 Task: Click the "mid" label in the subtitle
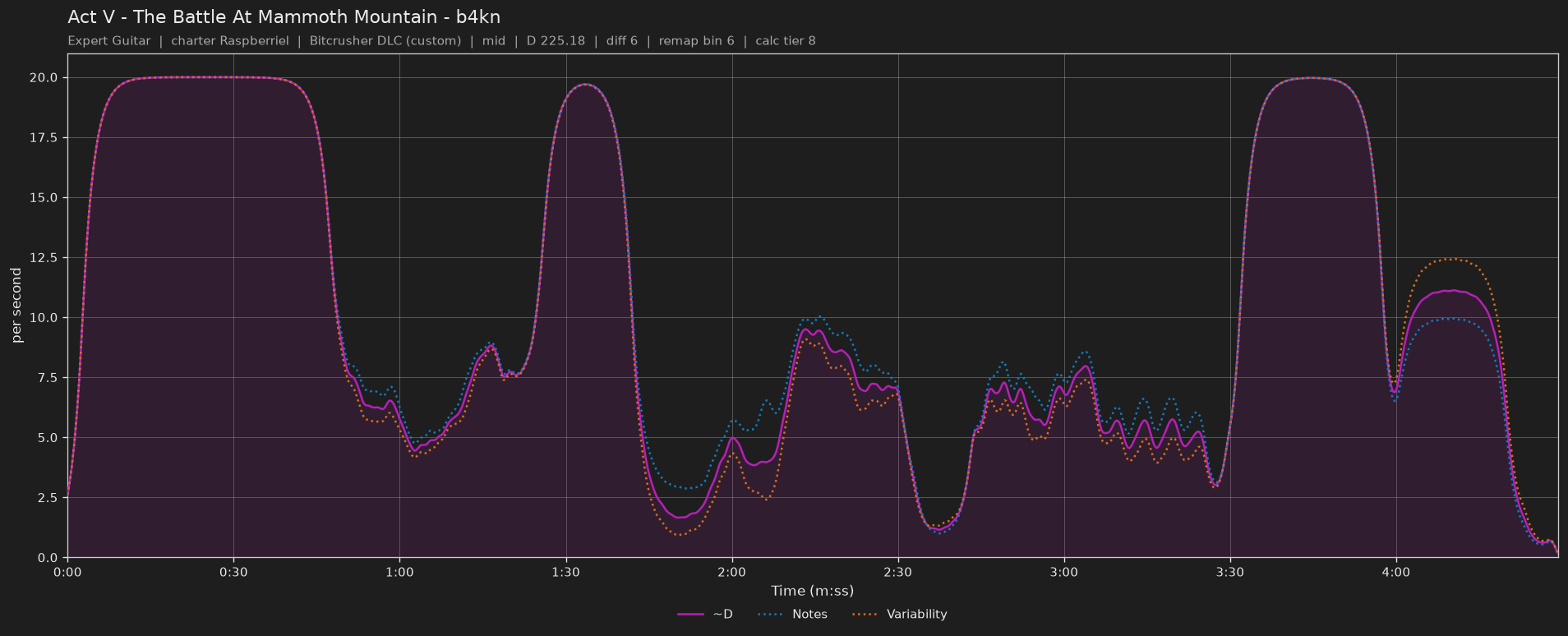tap(494, 41)
